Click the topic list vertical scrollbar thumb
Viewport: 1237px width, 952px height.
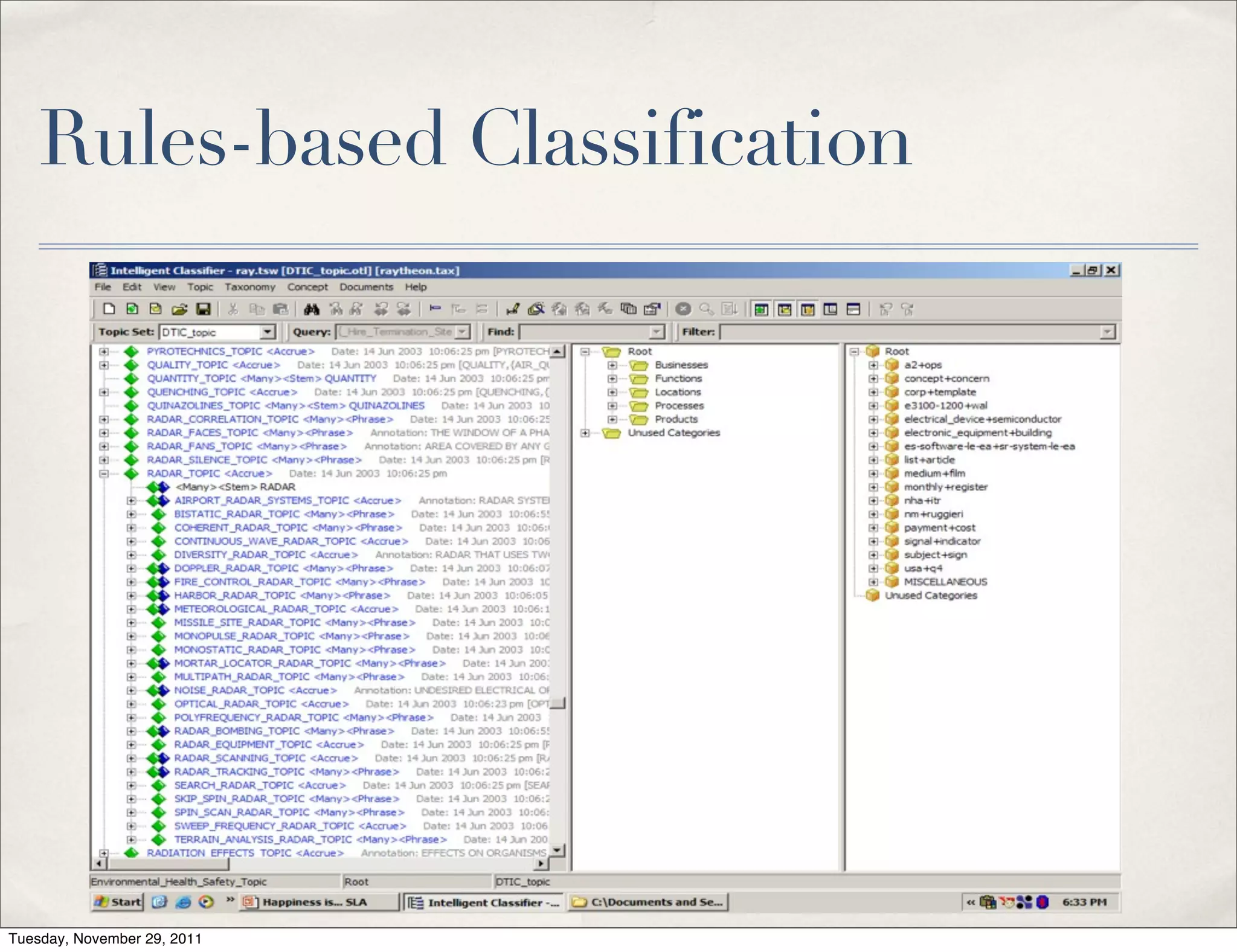pos(559,703)
